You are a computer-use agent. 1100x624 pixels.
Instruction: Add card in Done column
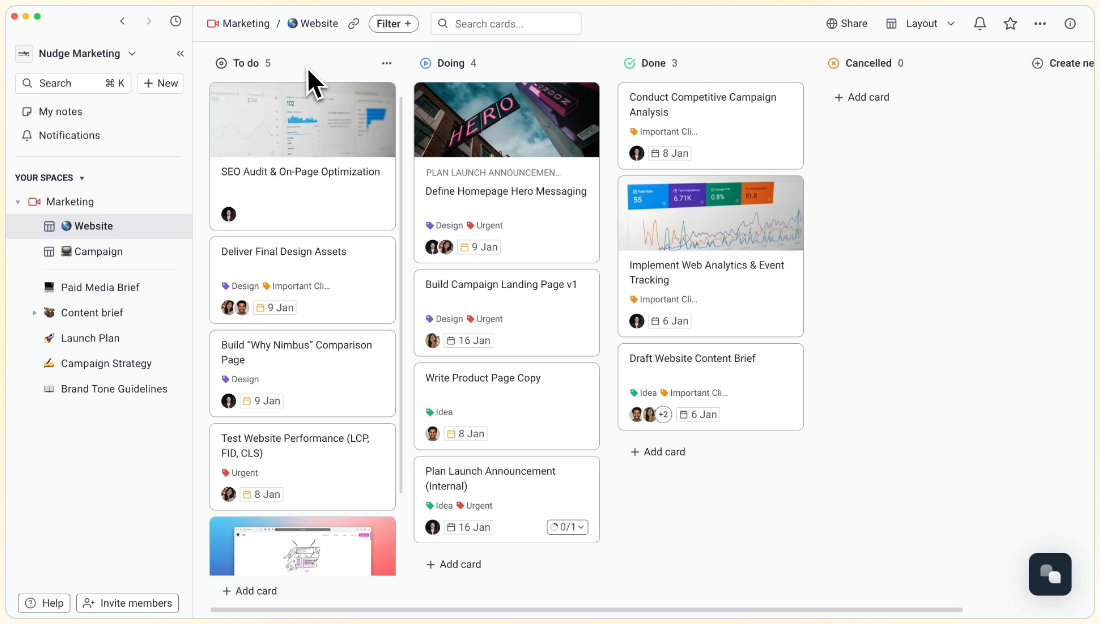coord(657,452)
